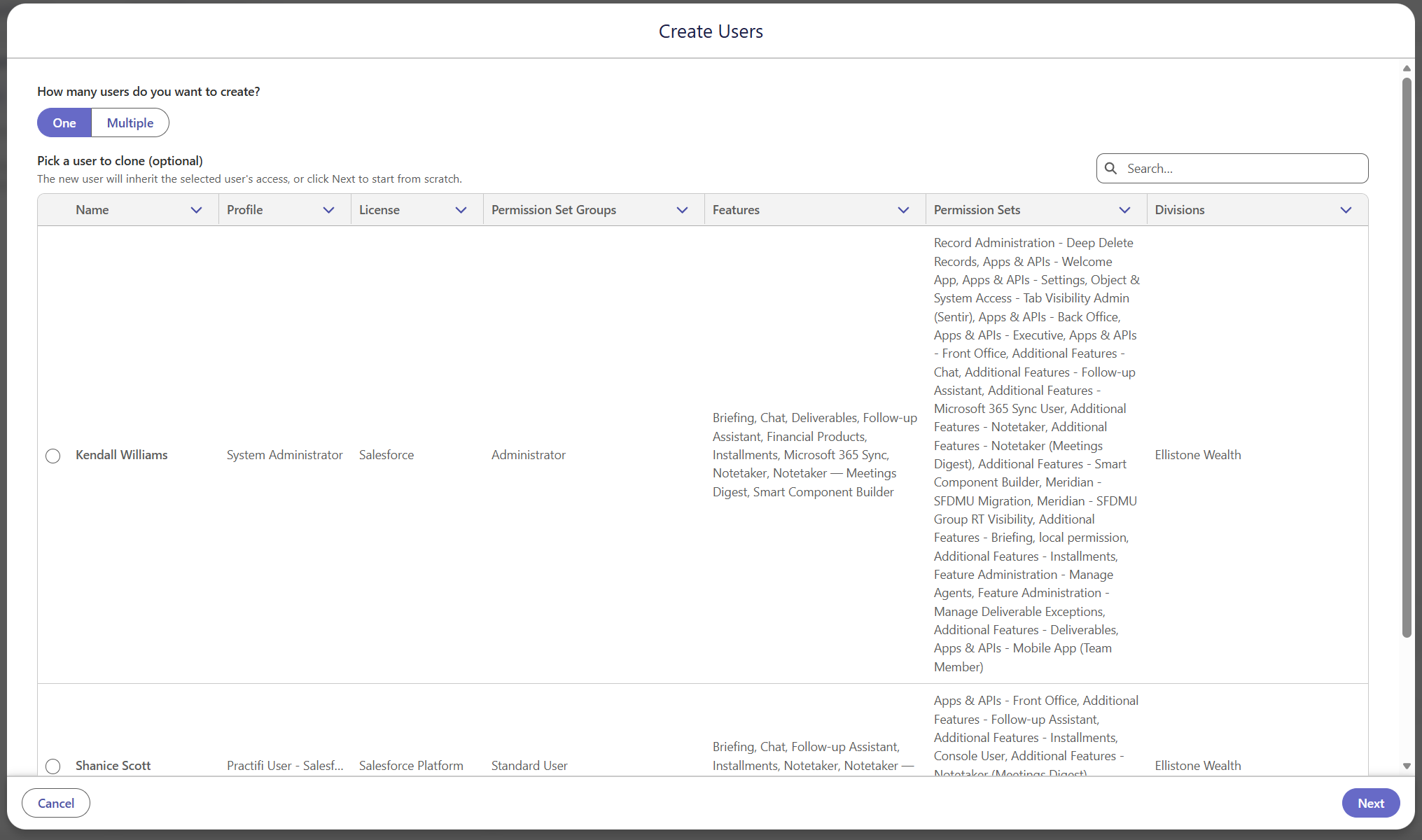Click the Cancel button
Viewport: 1422px width, 840px height.
tap(56, 803)
